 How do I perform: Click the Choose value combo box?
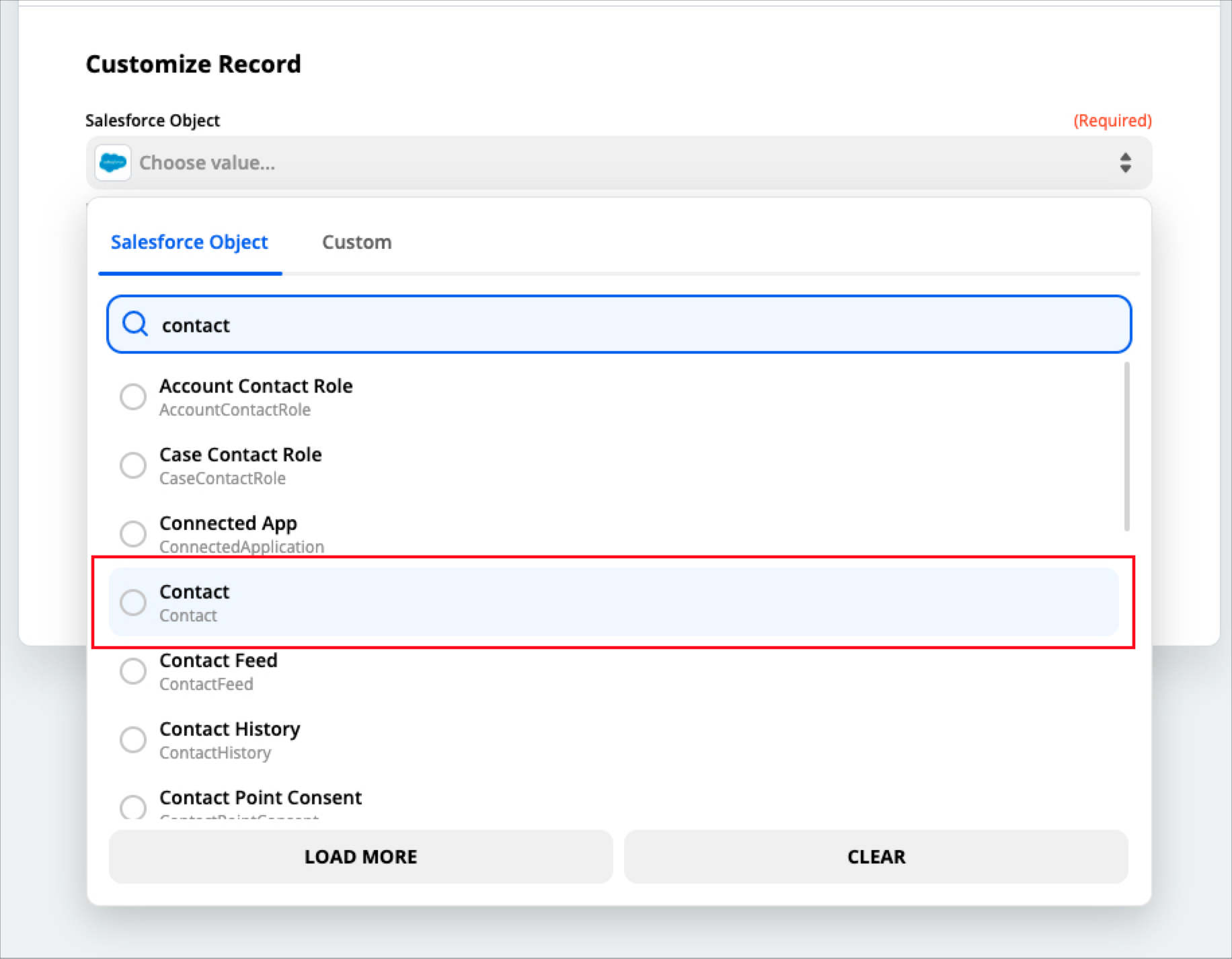coord(619,163)
